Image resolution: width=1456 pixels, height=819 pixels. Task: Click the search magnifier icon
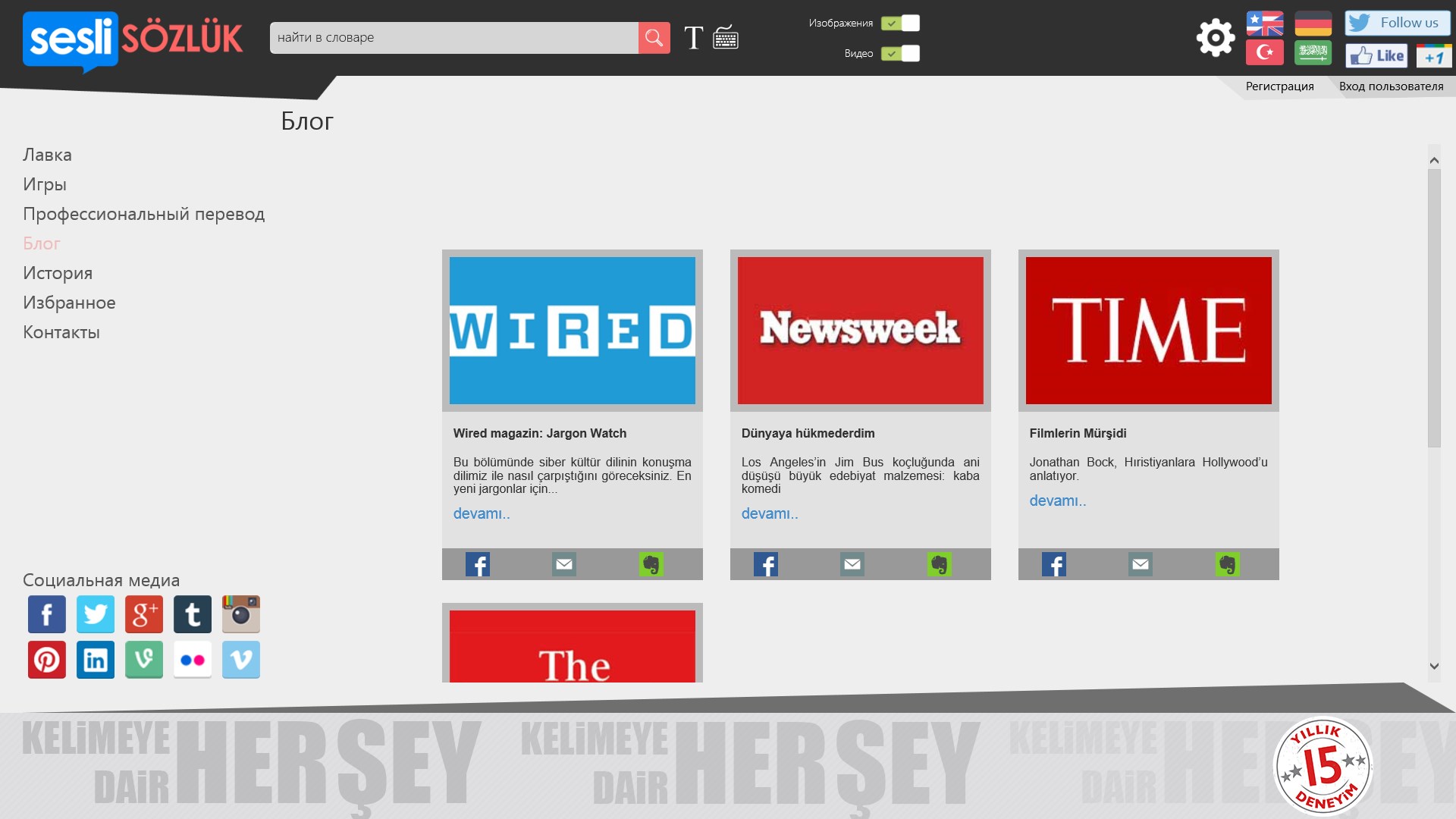tap(653, 37)
